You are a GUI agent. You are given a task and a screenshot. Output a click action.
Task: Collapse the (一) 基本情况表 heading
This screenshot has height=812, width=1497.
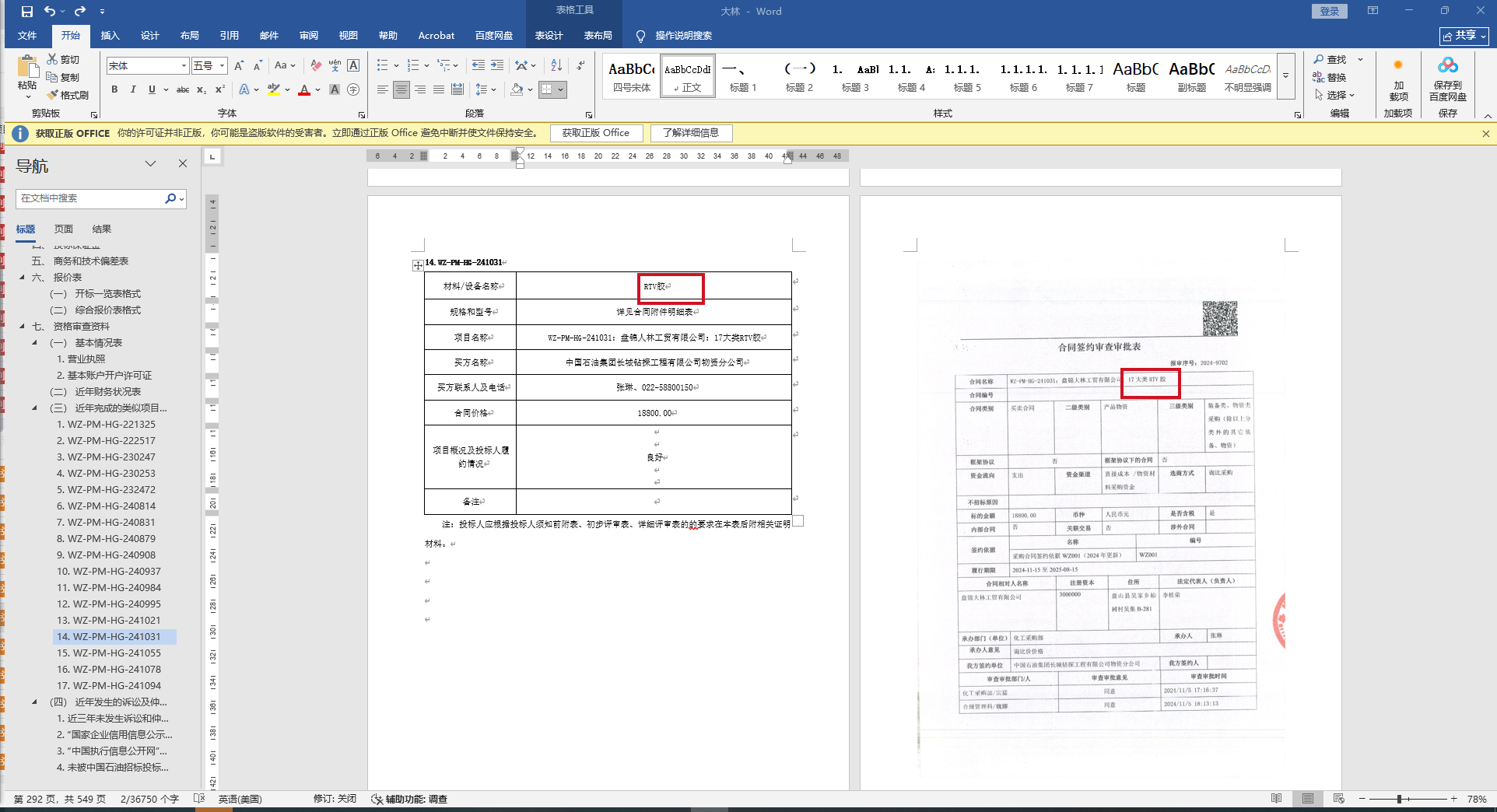click(x=34, y=342)
